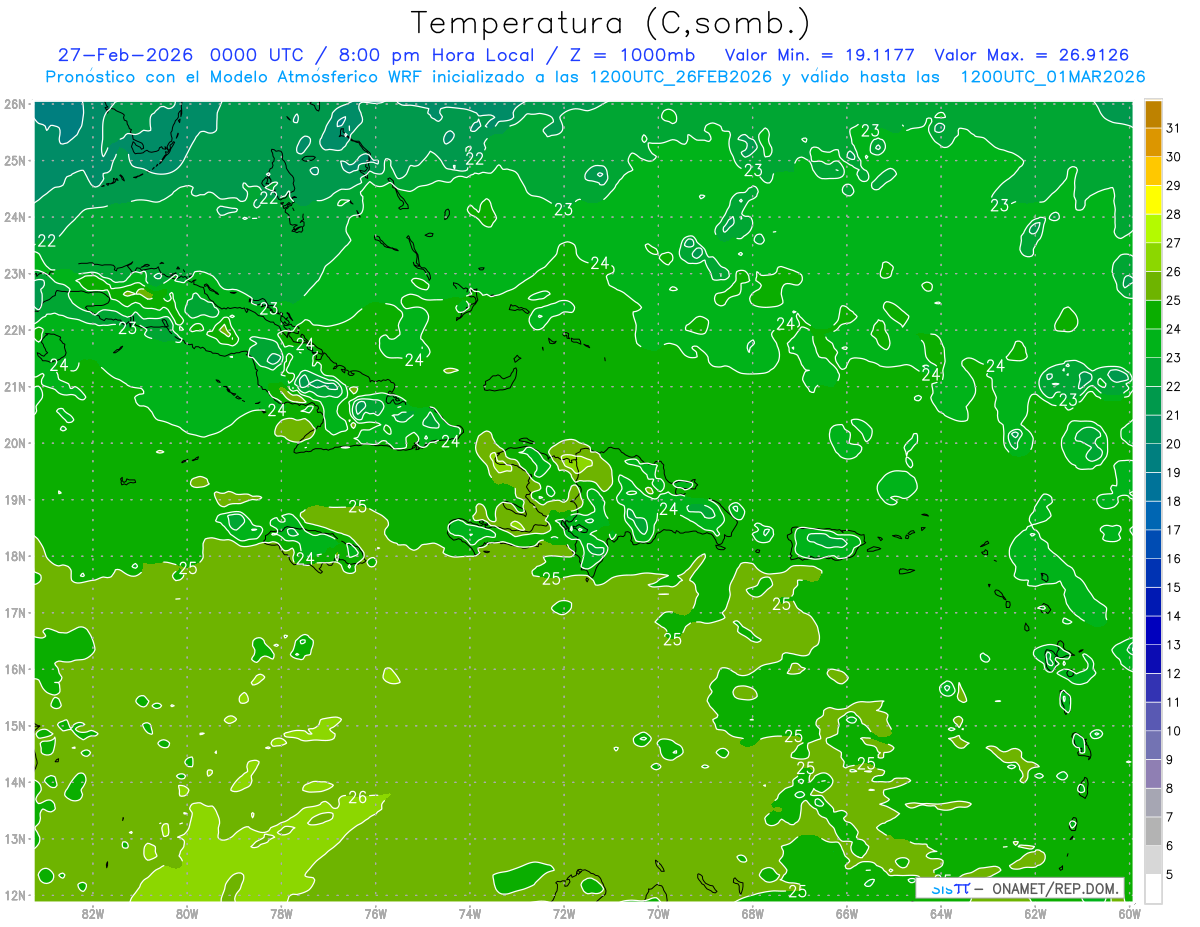This screenshot has width=1200, height=927.
Task: Click the '1200UTC_01MAR2026' valid-until time
Action: click(1052, 76)
